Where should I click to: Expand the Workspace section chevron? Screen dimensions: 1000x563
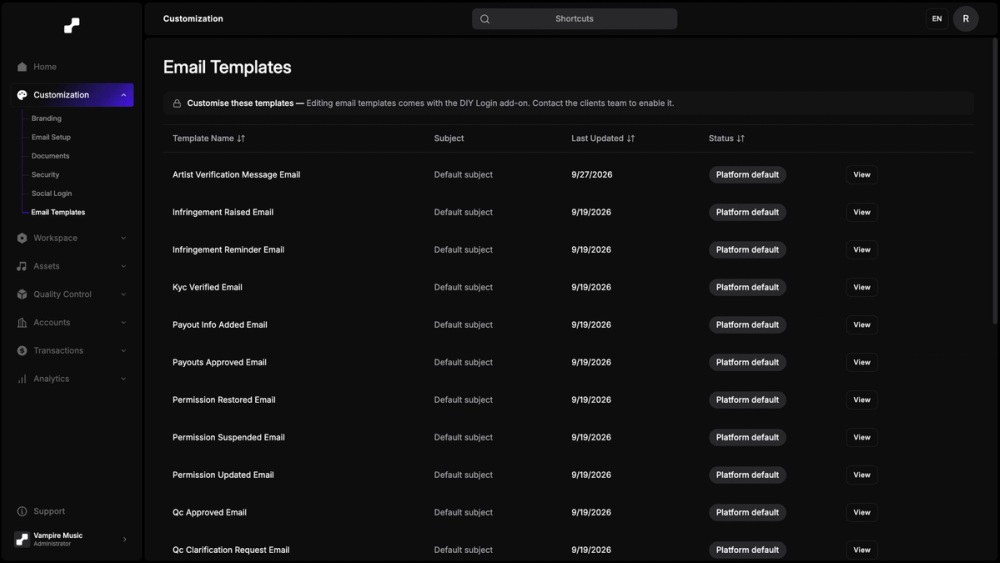click(x=124, y=238)
